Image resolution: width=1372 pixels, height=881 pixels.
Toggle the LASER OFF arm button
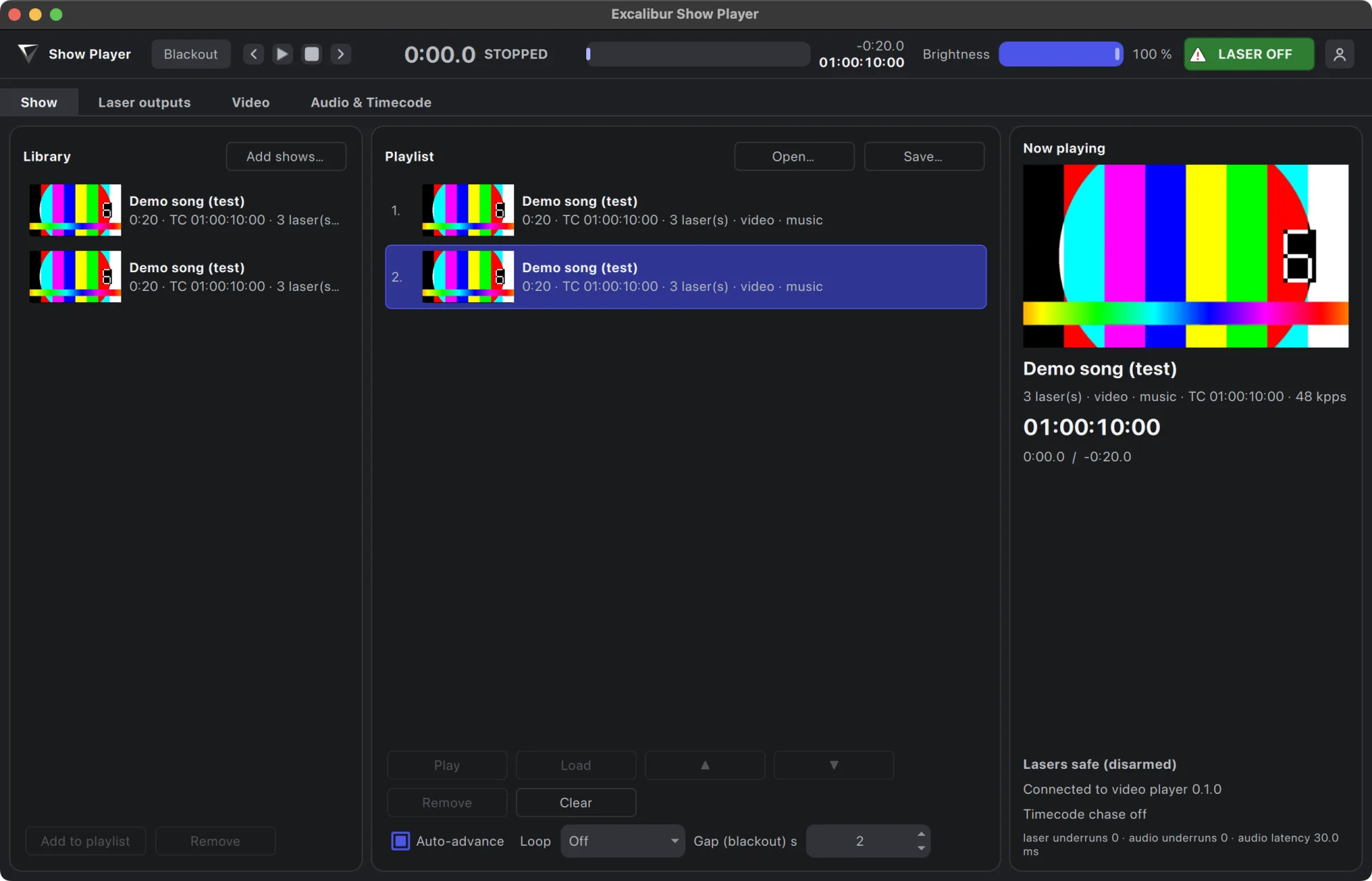click(x=1249, y=54)
